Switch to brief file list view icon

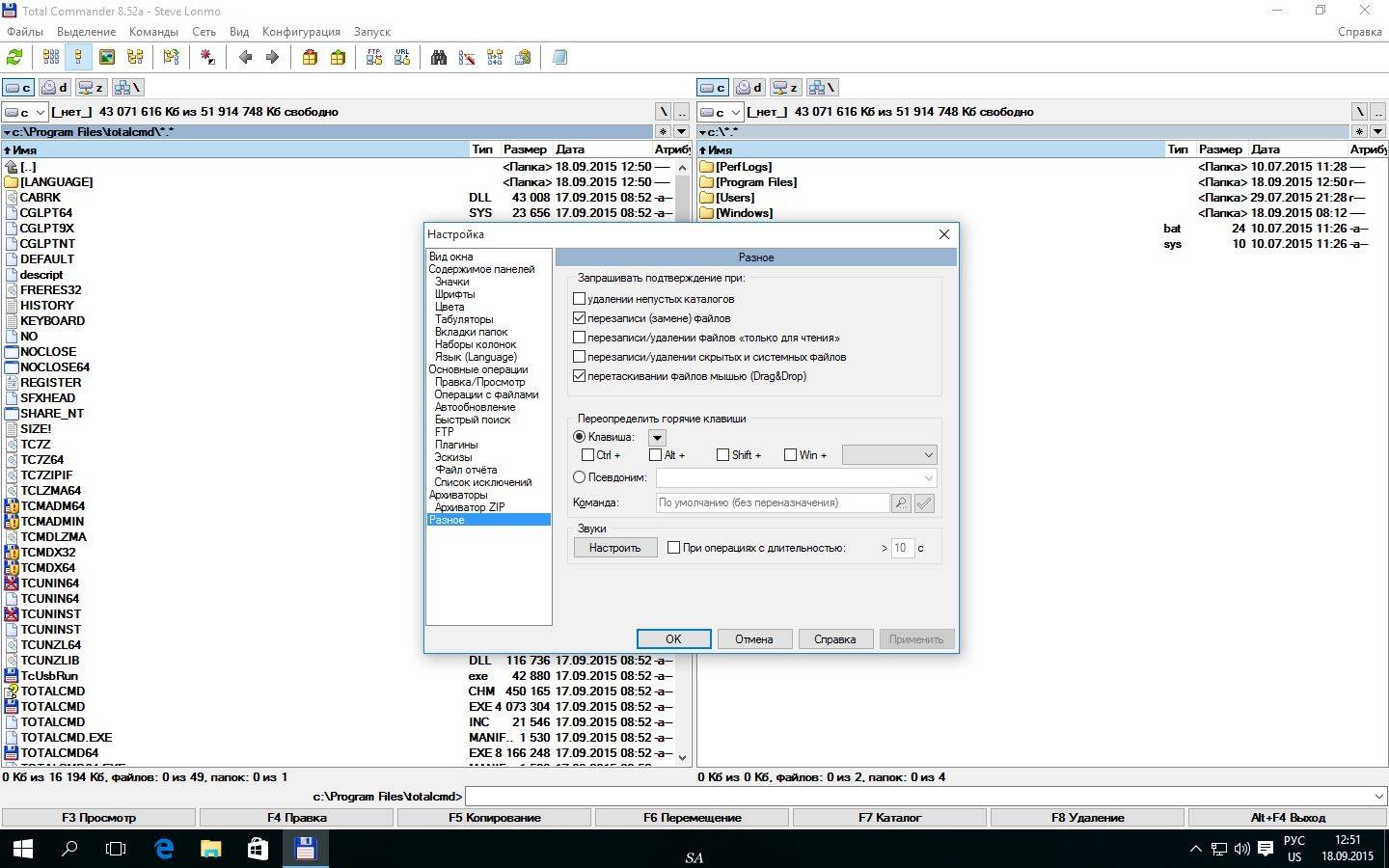[51, 58]
